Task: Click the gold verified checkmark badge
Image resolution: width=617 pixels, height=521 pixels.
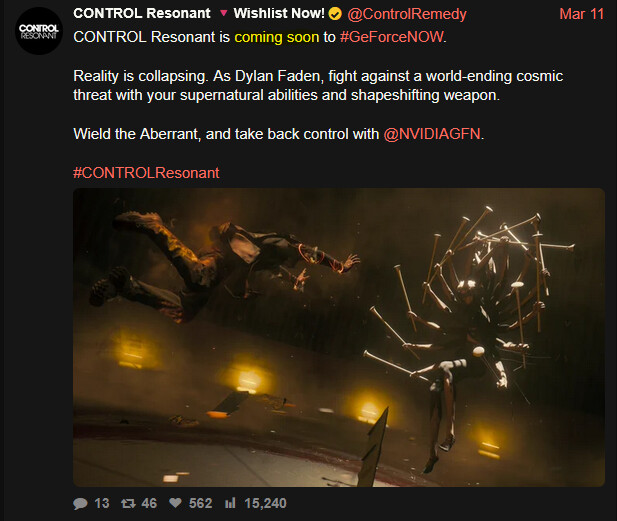Action: [x=335, y=14]
